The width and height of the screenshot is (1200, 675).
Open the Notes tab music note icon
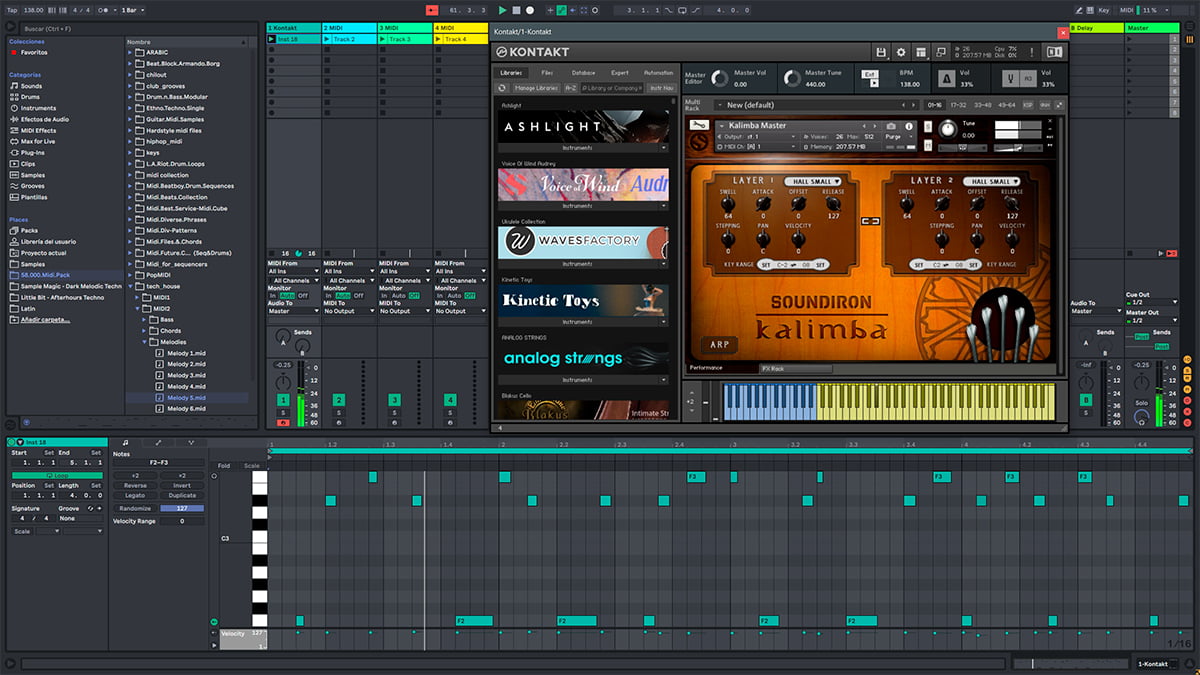[x=125, y=442]
